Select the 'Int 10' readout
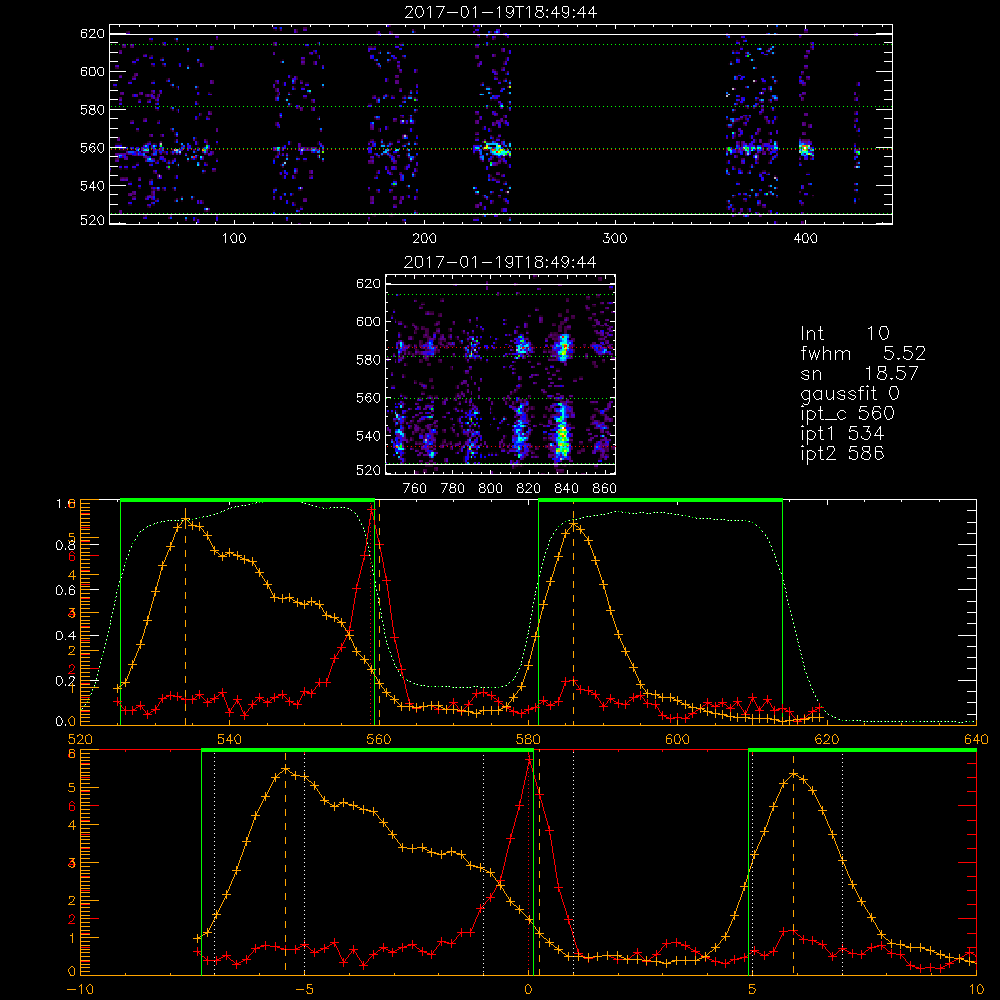1000x1000 pixels. click(x=845, y=333)
